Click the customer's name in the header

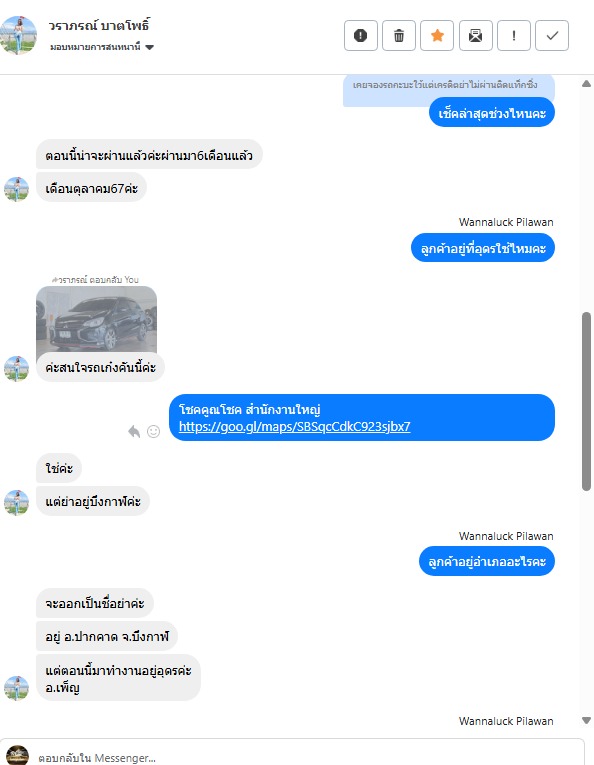[99, 25]
